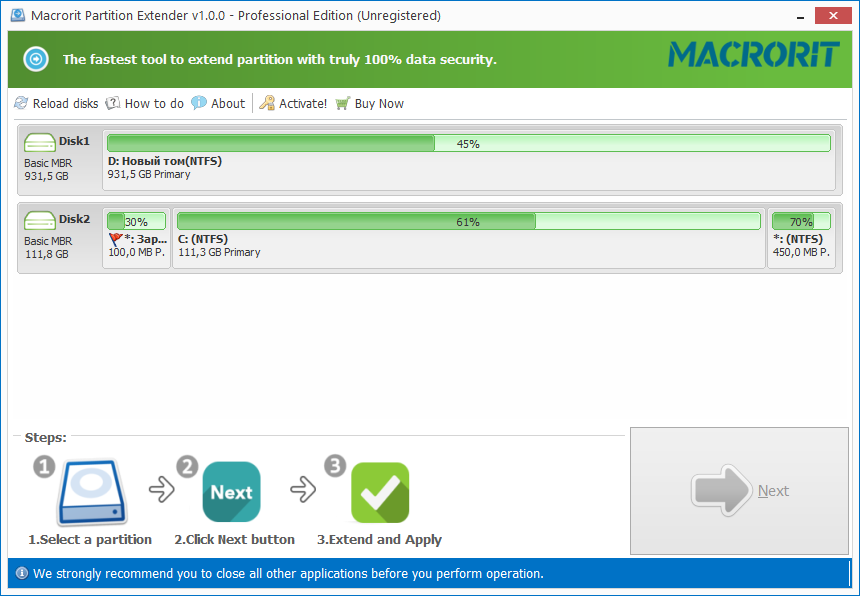Click the Buy Now shopping cart icon
Image resolution: width=860 pixels, height=596 pixels.
341,103
